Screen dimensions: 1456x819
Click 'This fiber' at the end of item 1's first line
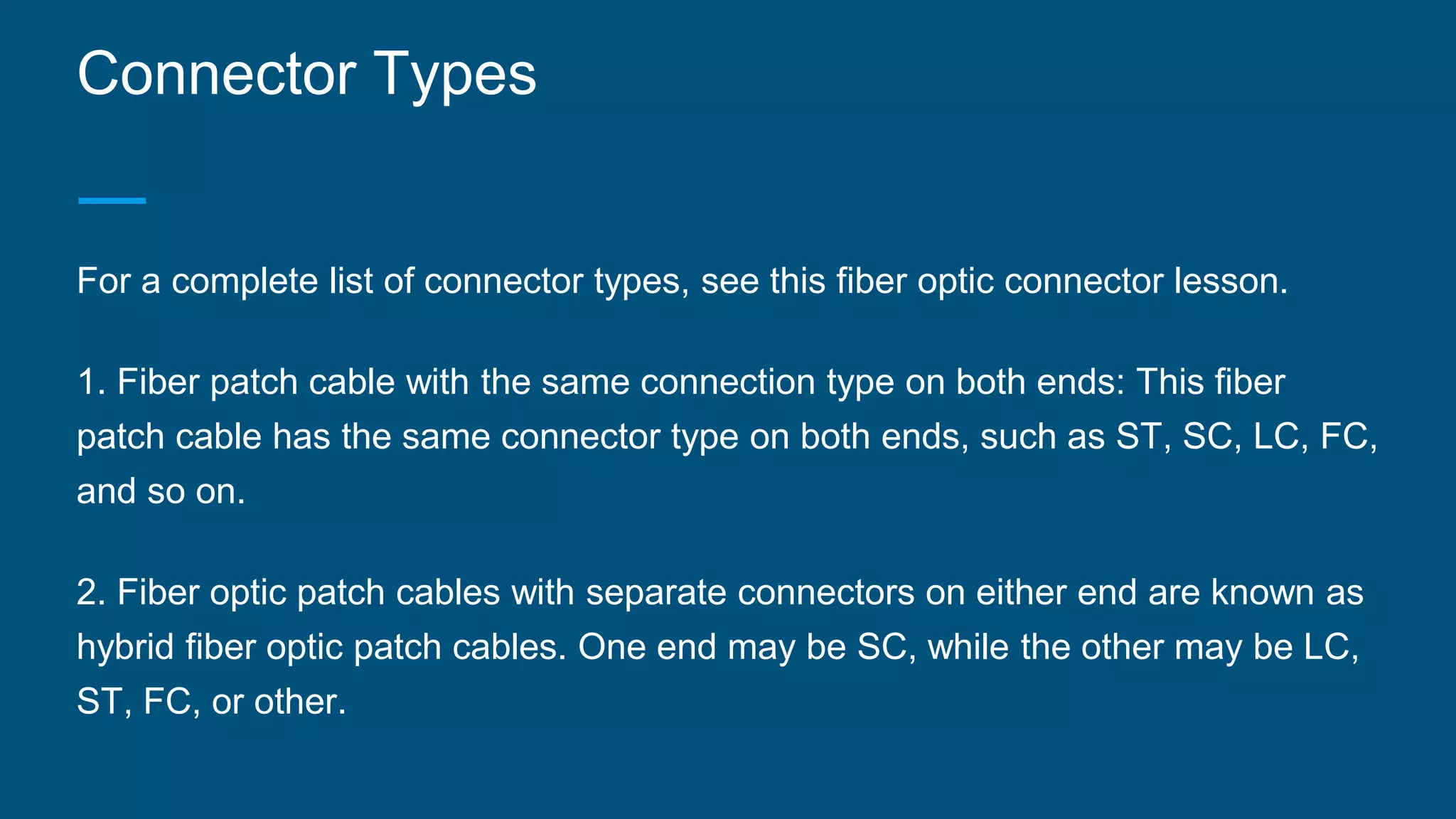1211,382
